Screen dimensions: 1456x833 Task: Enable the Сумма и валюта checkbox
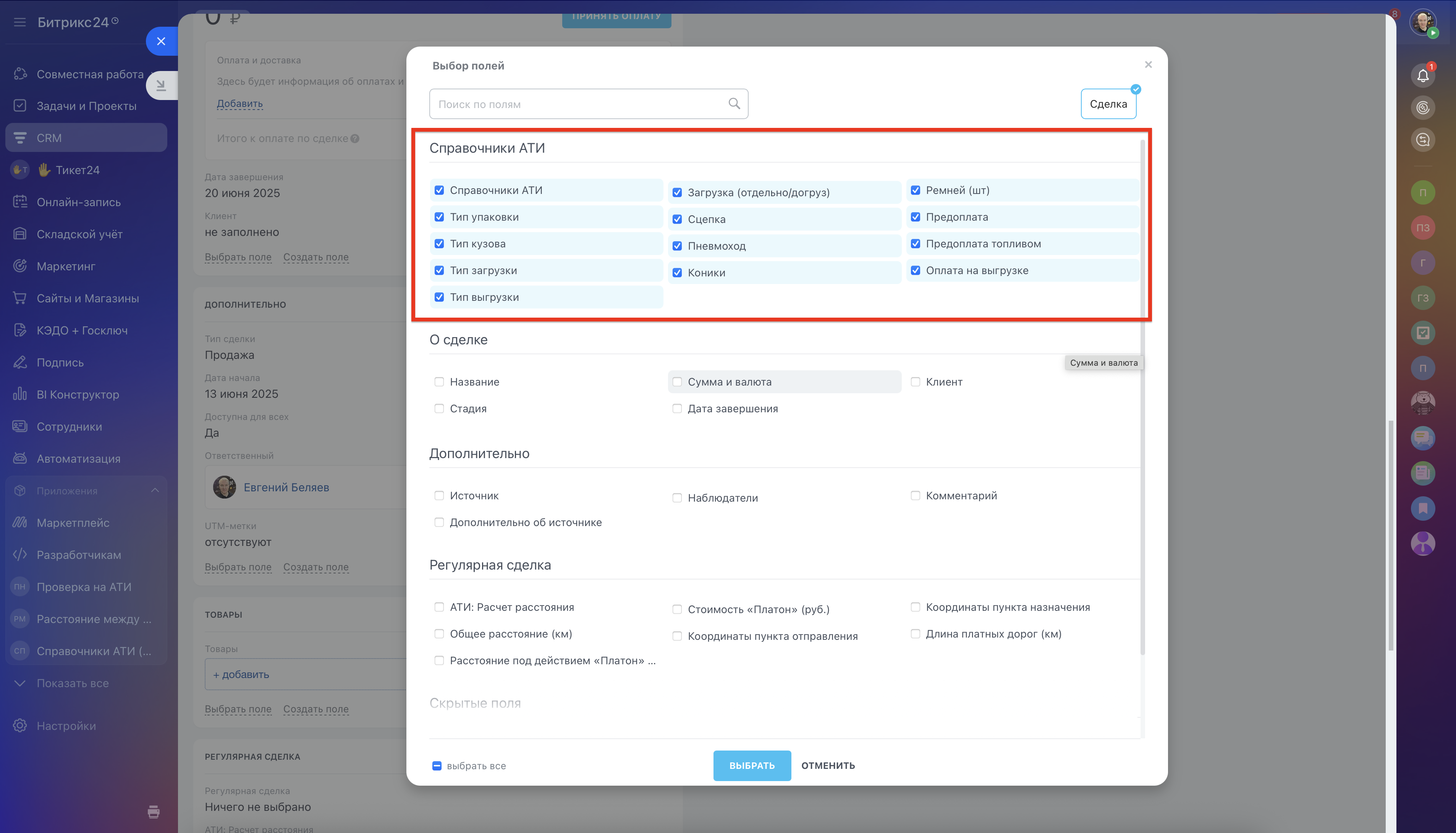click(x=677, y=382)
